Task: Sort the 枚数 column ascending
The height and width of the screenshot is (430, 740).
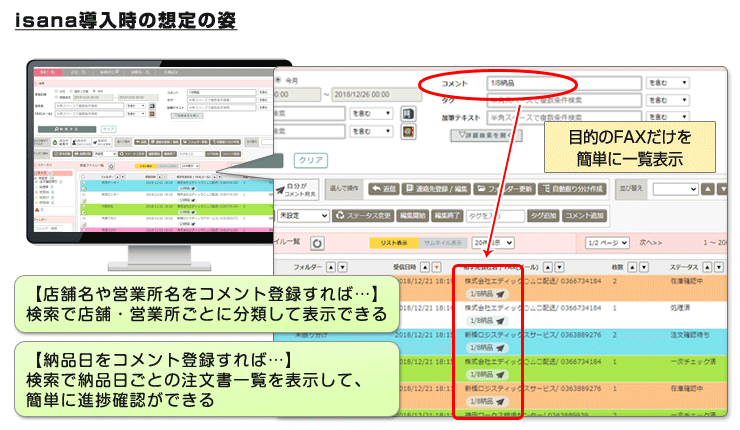Action: (632, 267)
